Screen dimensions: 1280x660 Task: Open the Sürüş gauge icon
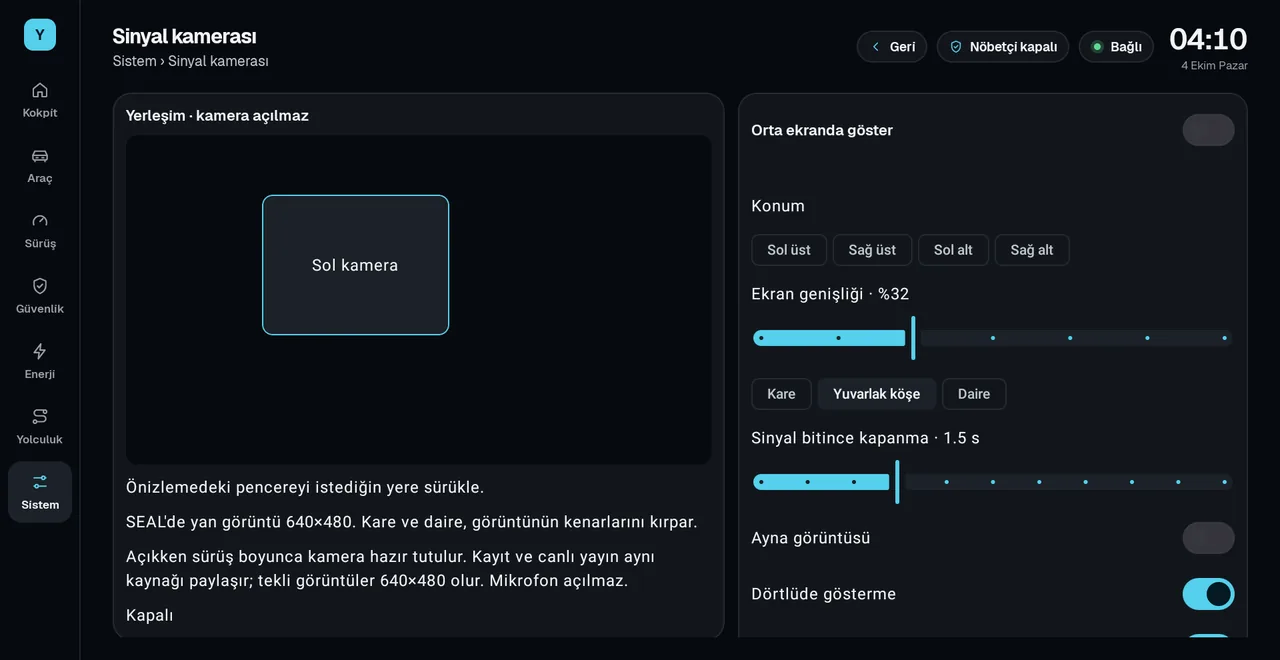click(x=40, y=221)
